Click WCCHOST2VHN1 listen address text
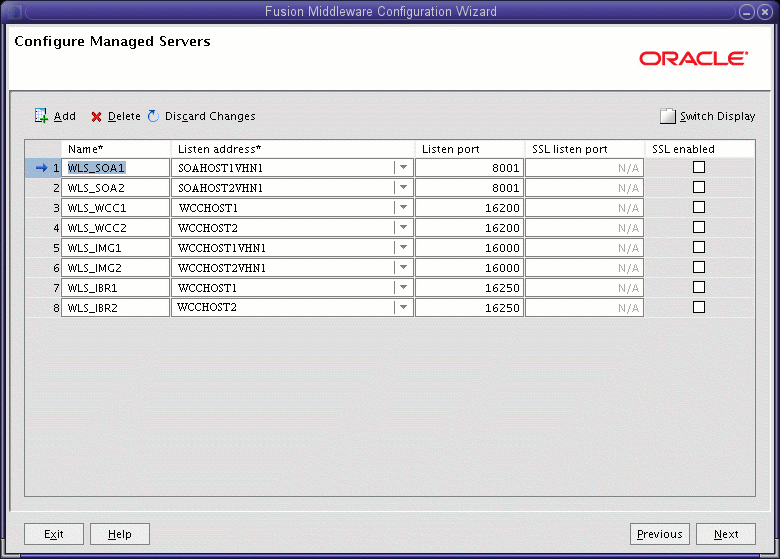Screen dimensions: 780x559 coord(222,268)
